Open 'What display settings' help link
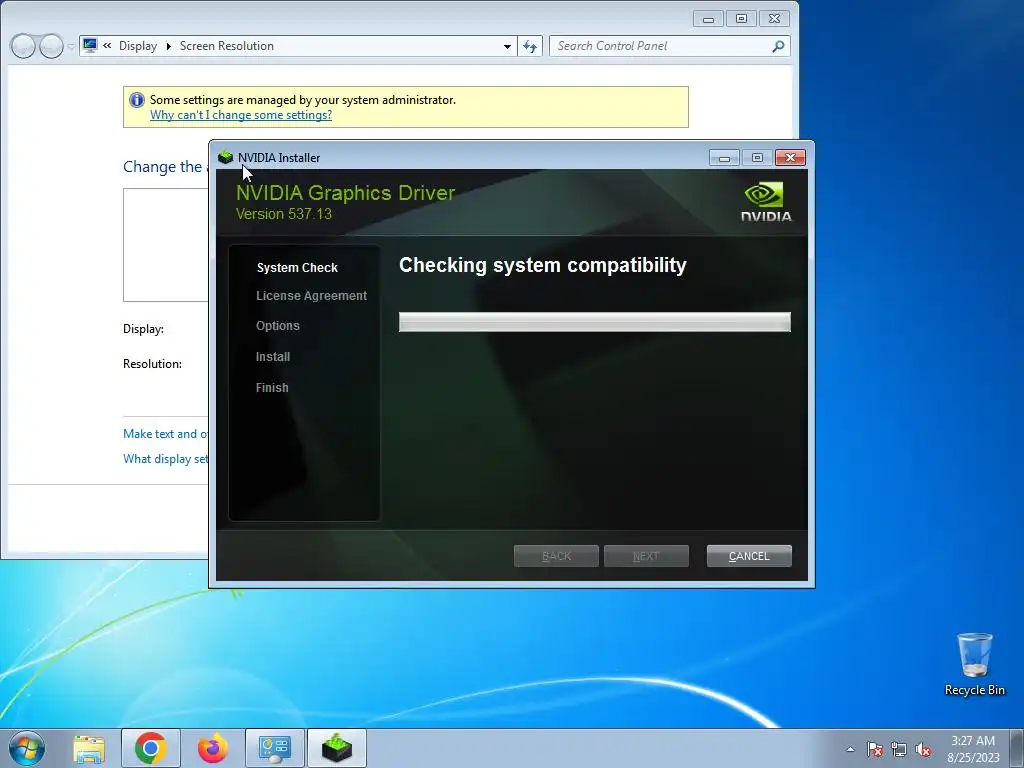The image size is (1024, 768). click(x=166, y=458)
